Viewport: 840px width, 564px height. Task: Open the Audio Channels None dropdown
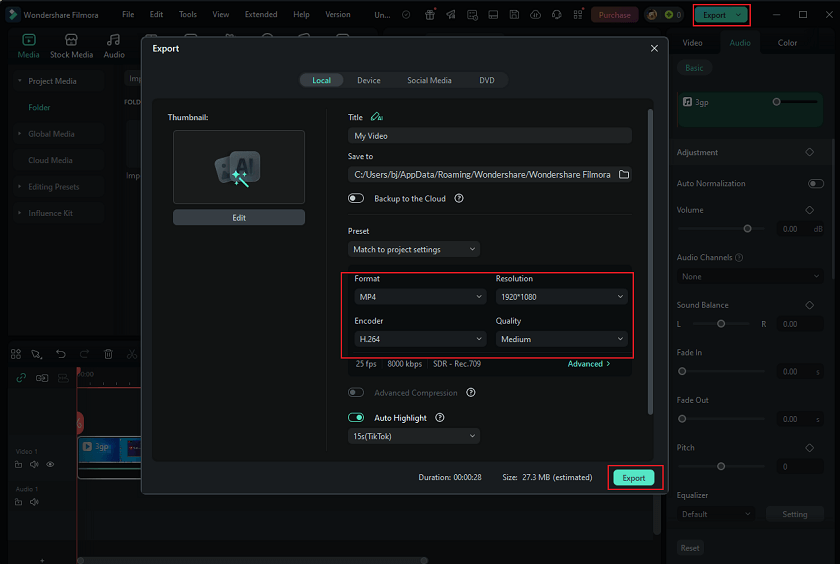(x=750, y=276)
